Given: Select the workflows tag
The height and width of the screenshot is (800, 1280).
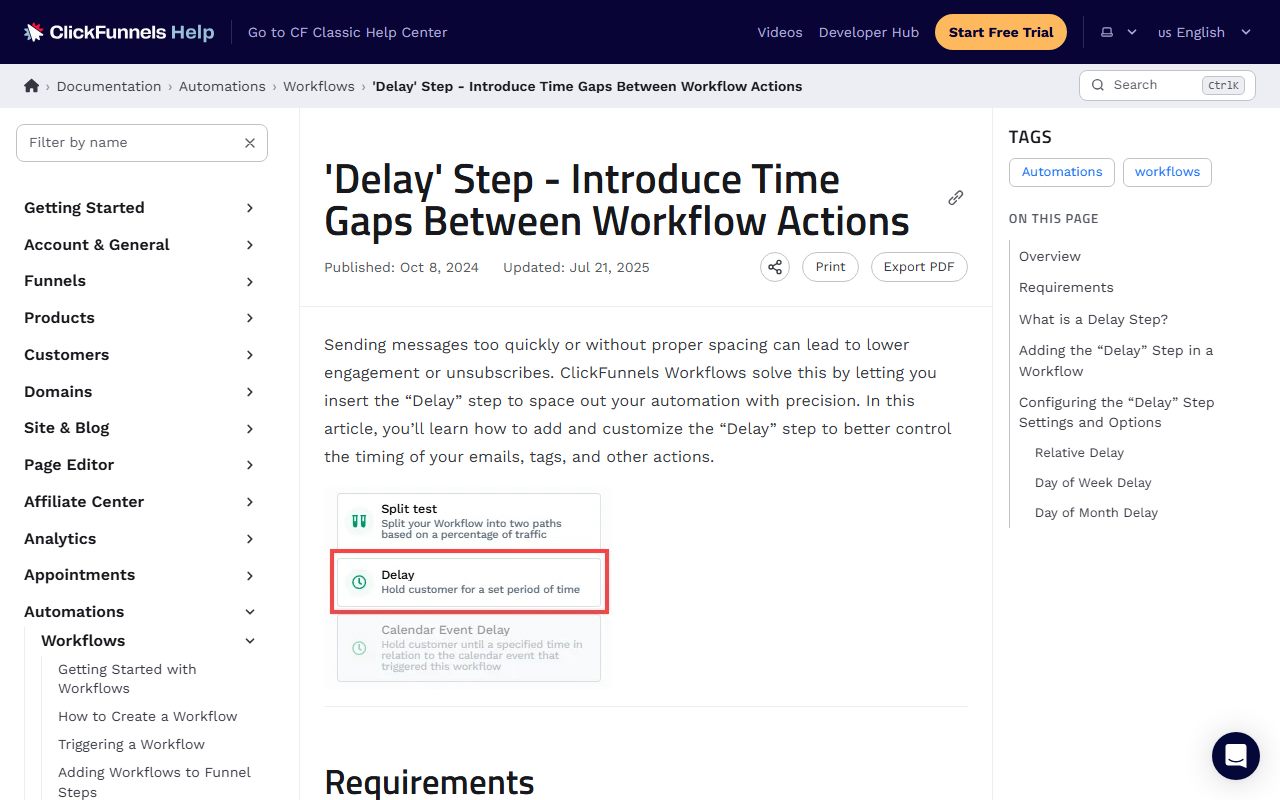Looking at the screenshot, I should [x=1167, y=172].
